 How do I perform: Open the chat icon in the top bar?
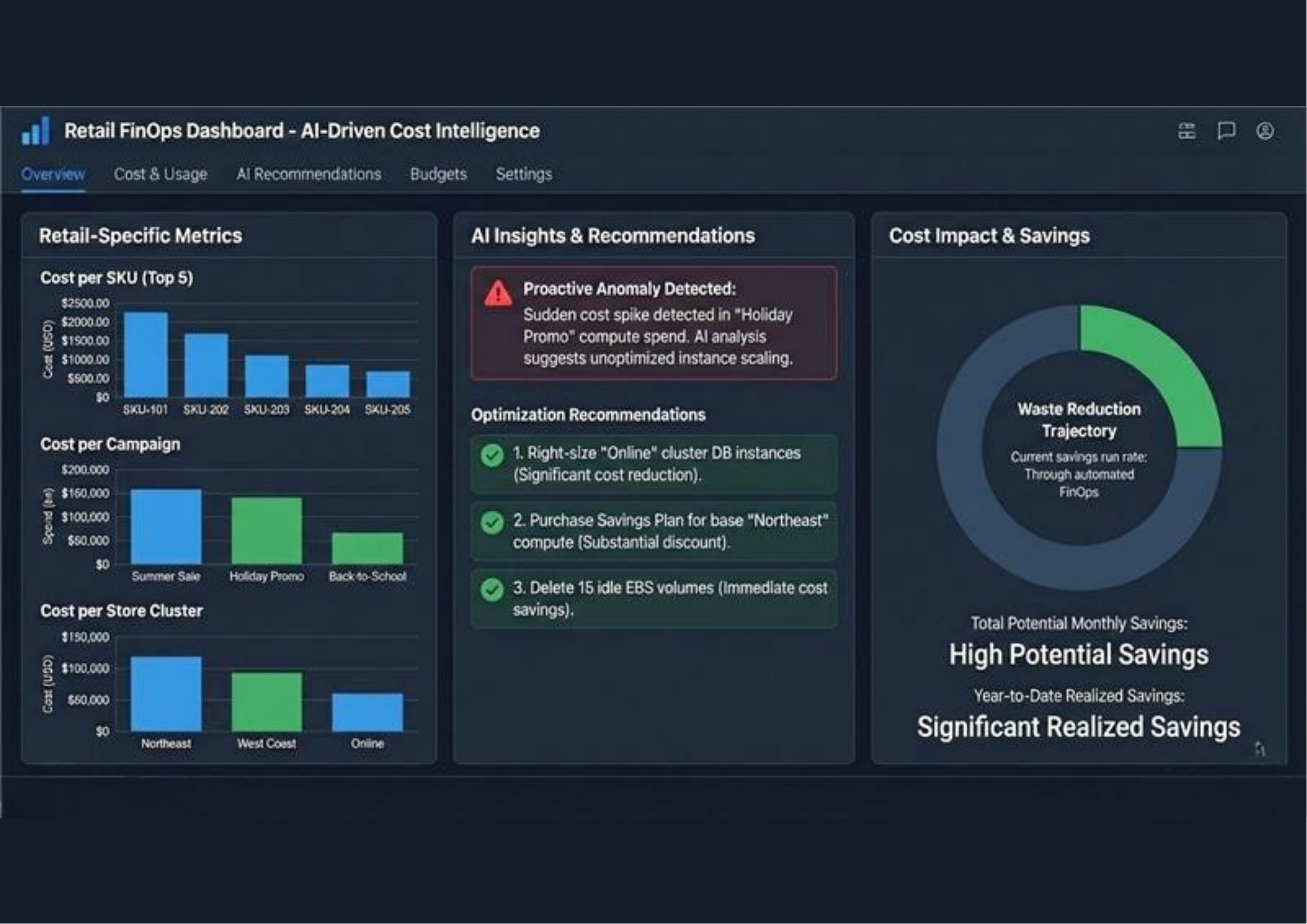(1225, 132)
